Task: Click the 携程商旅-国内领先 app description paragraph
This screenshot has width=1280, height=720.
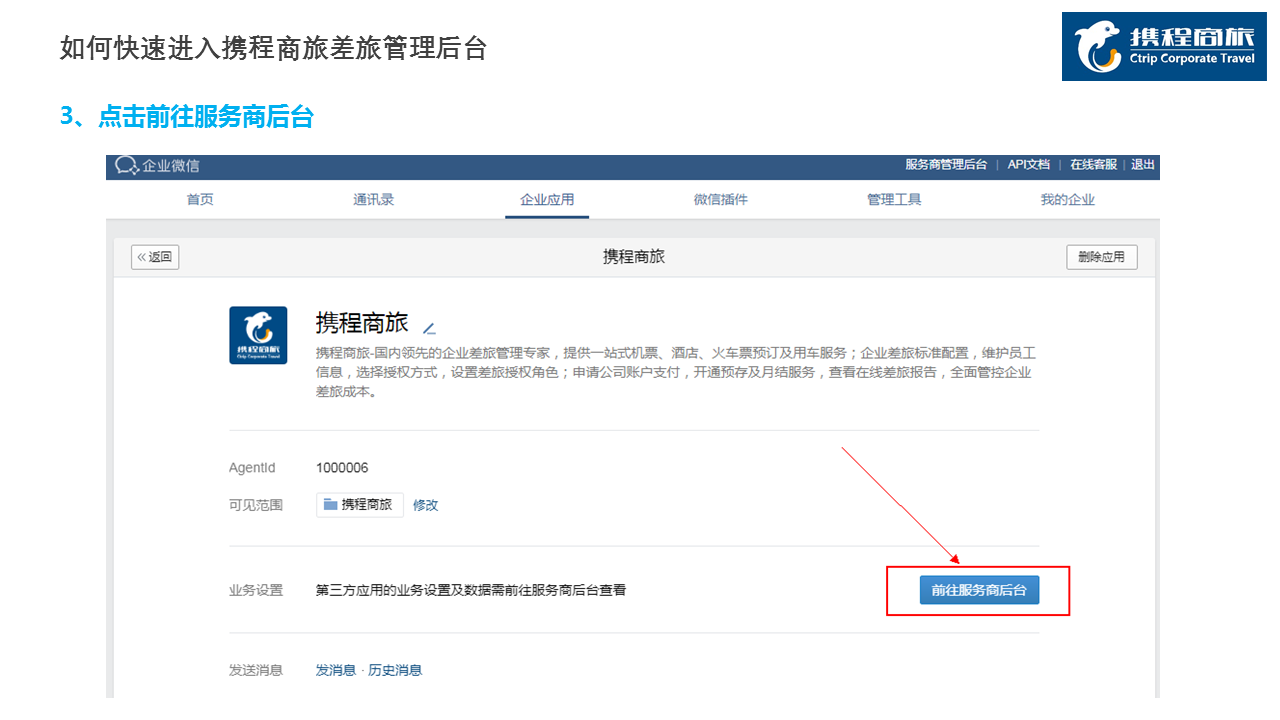Action: (x=675, y=372)
